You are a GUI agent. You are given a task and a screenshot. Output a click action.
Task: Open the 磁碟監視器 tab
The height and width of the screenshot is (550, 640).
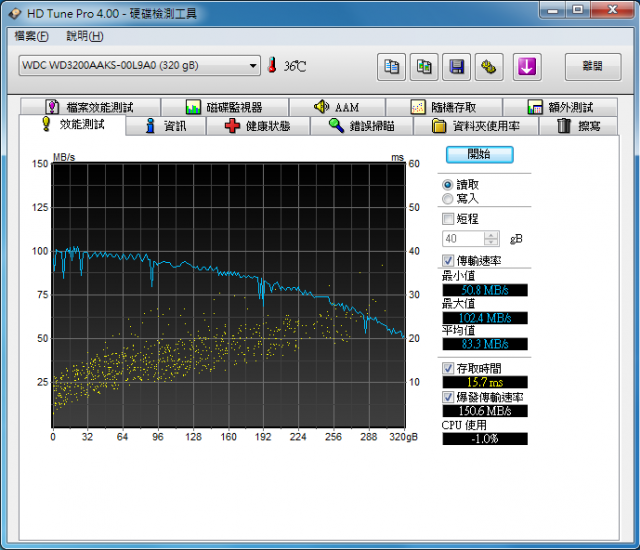pyautogui.click(x=224, y=107)
